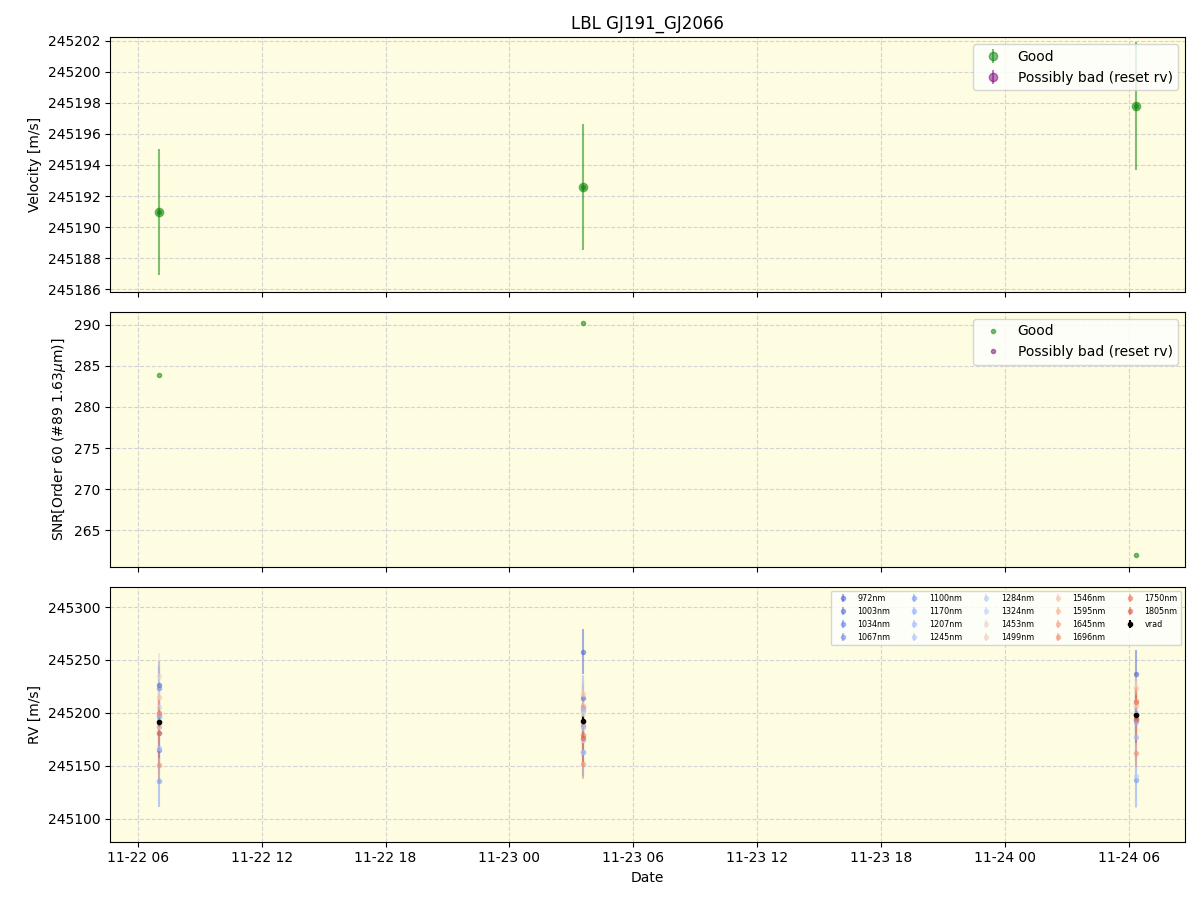Click the 245194 velocity tick label
This screenshot has height=900, width=1200.
coord(75,165)
